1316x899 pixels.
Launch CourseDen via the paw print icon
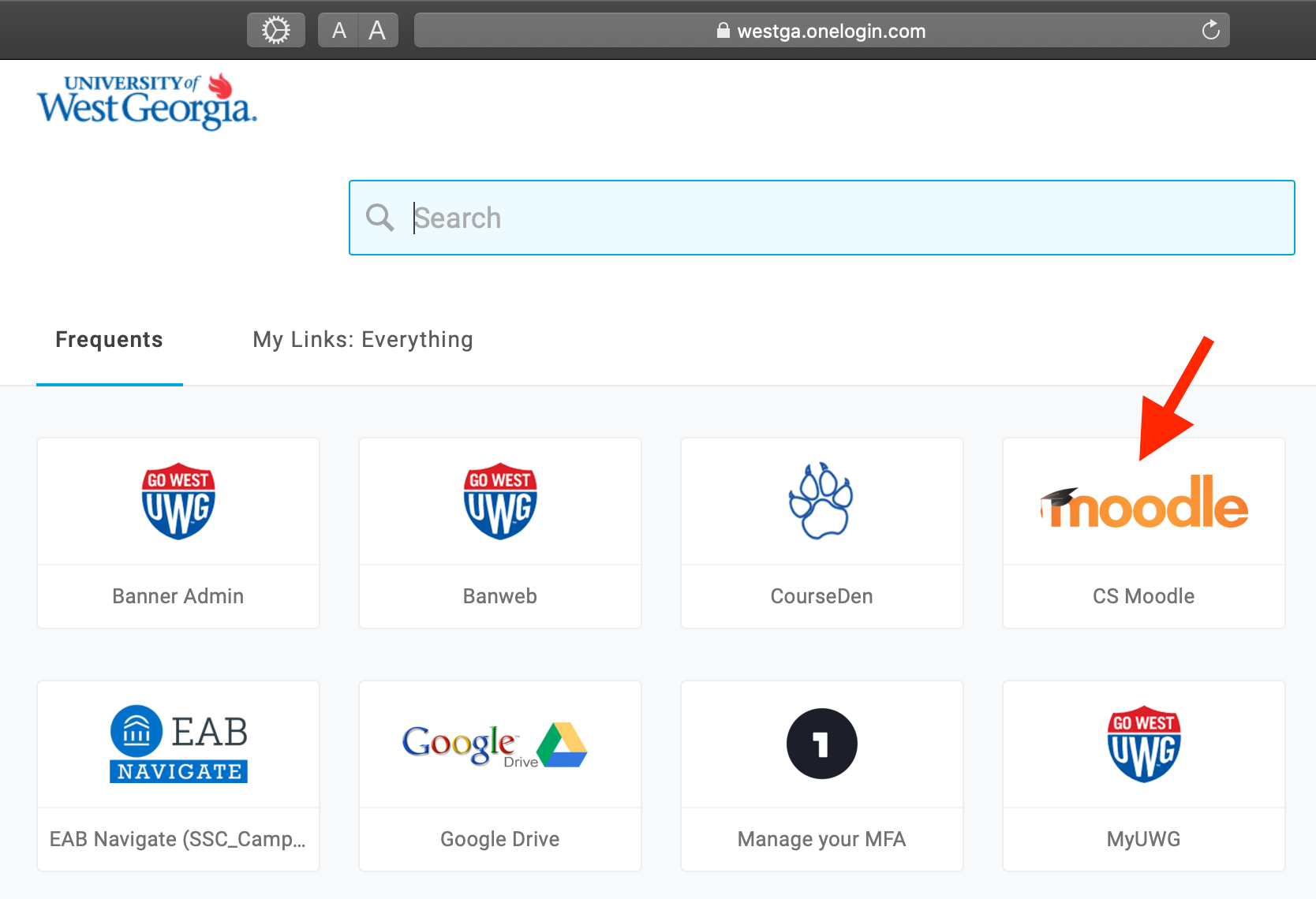pyautogui.click(x=821, y=502)
